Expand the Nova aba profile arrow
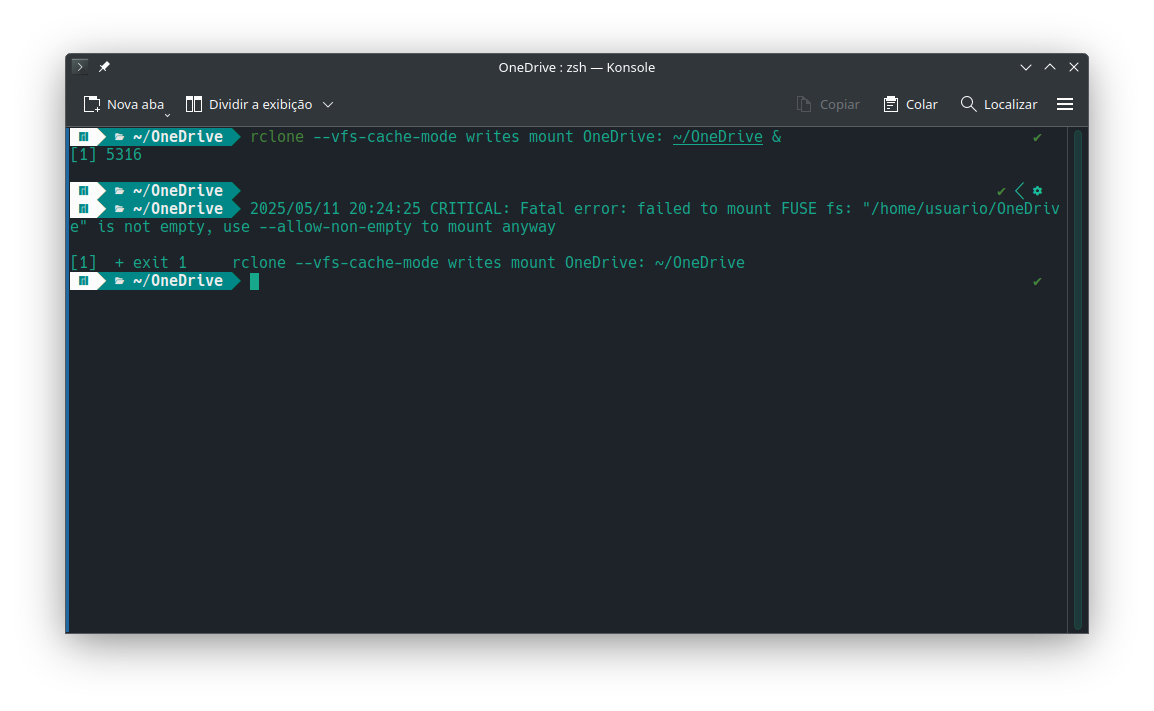1154x711 pixels. coord(168,115)
